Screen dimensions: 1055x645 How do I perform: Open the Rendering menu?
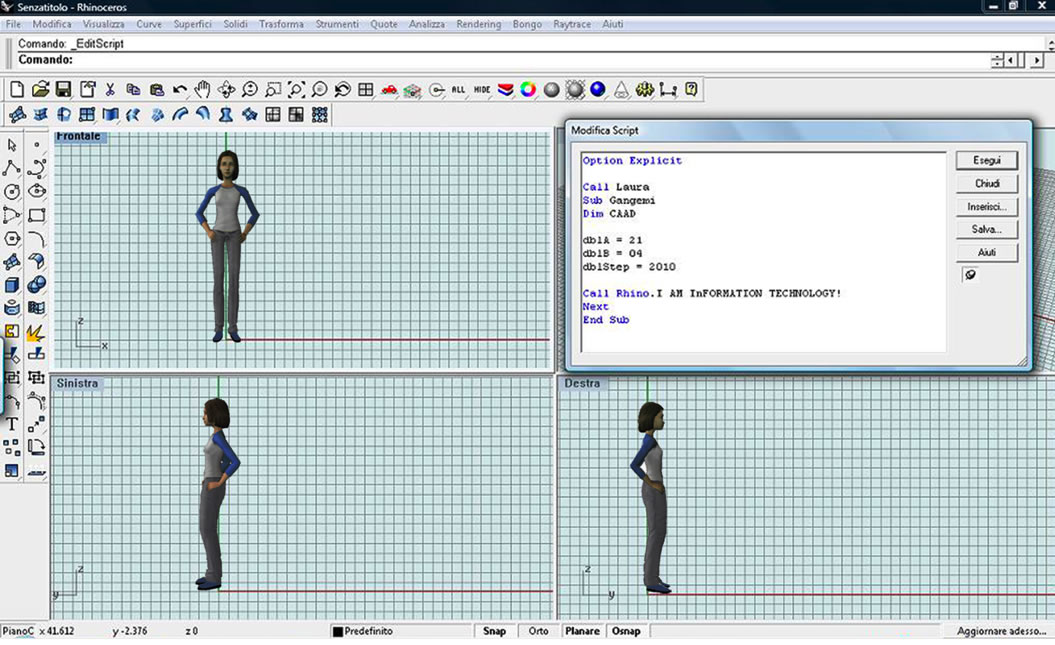click(x=478, y=24)
